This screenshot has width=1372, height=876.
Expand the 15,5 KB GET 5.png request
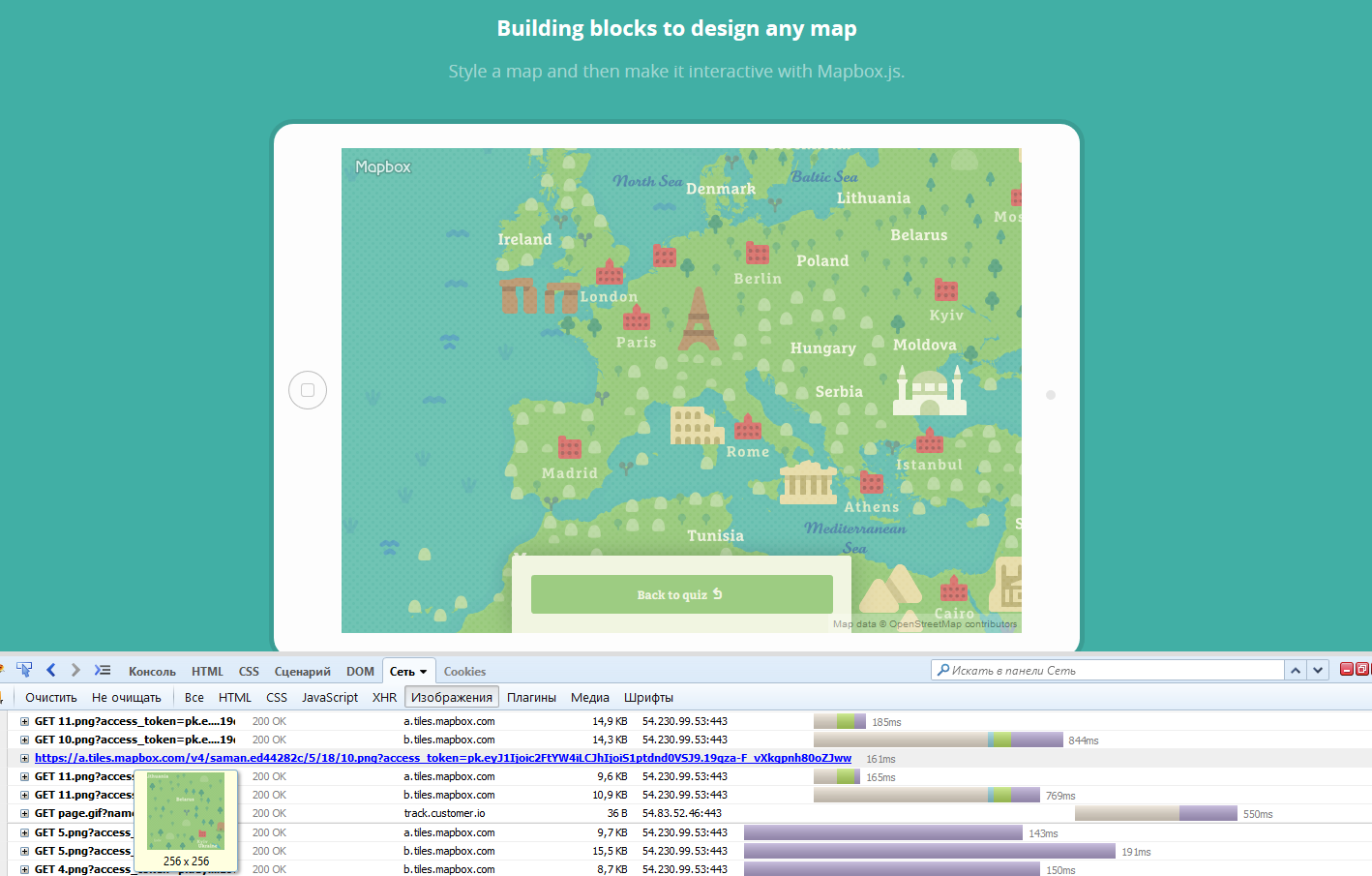(x=25, y=851)
